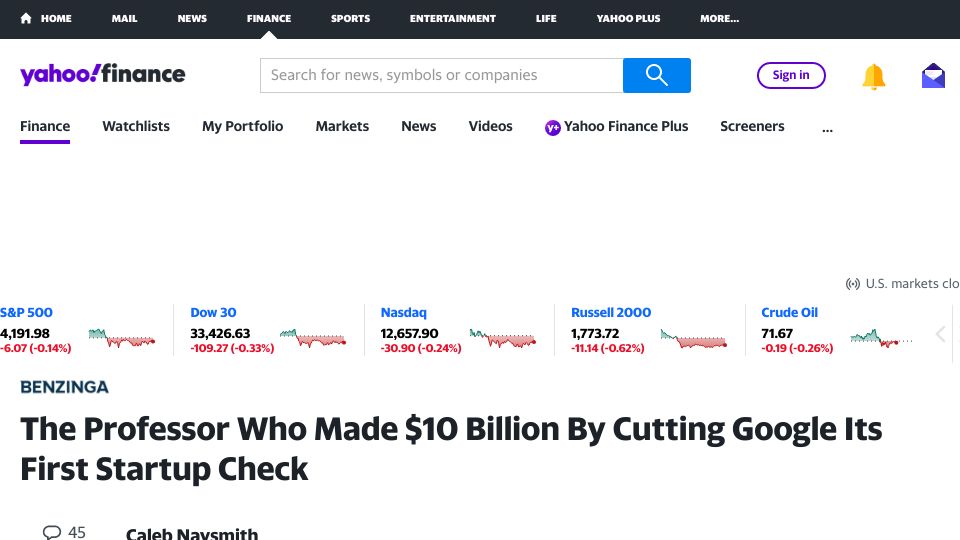Click the Home icon in top bar

pos(26,18)
